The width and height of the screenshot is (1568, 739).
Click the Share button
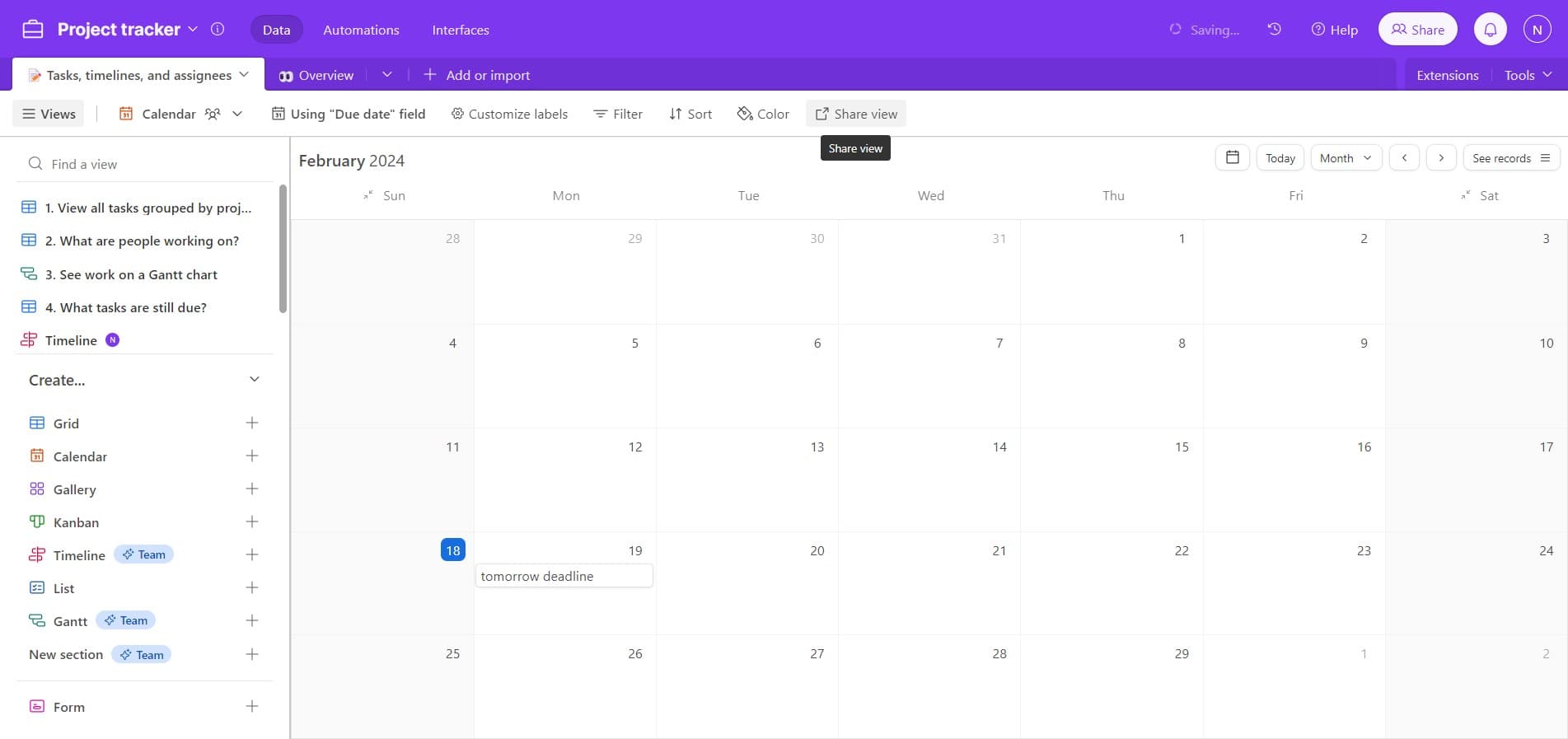click(x=1417, y=30)
